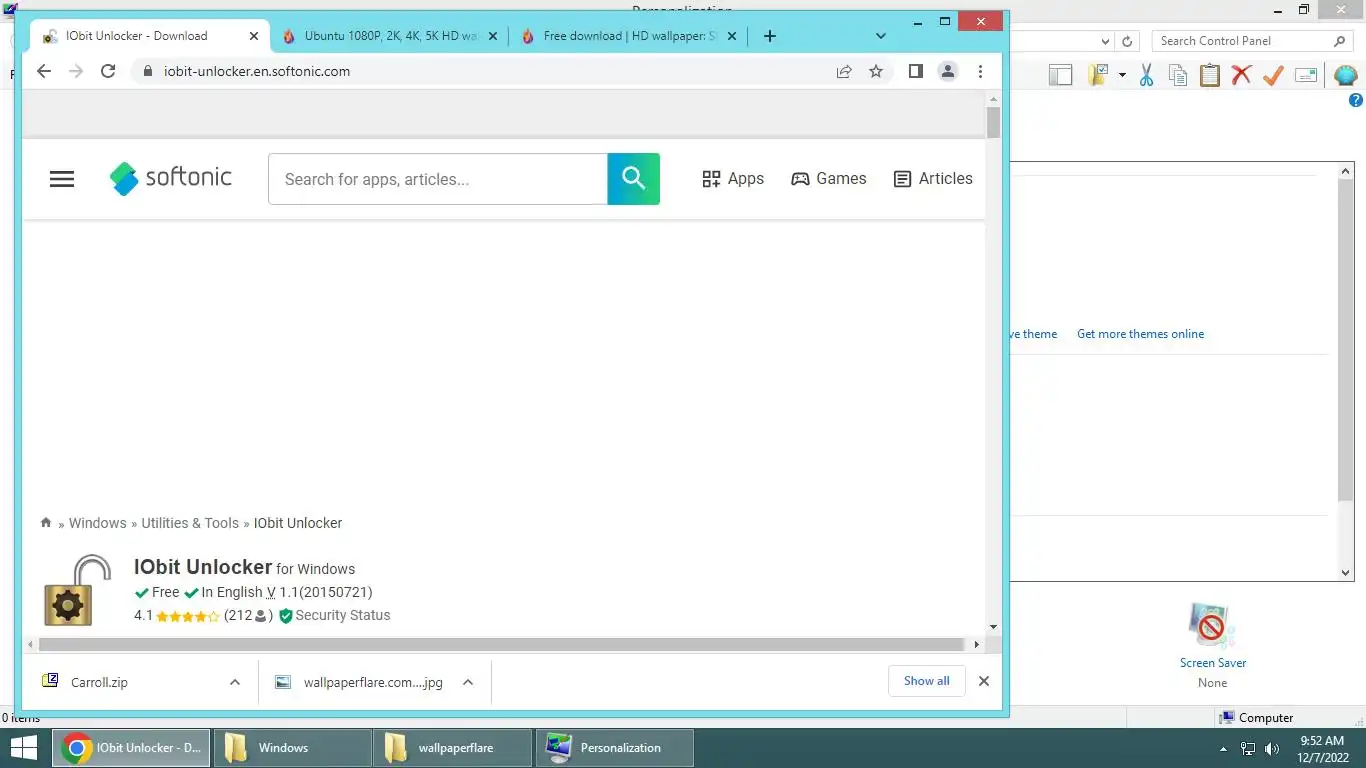Click Get more themes online link
Image resolution: width=1366 pixels, height=768 pixels.
pyautogui.click(x=1140, y=334)
